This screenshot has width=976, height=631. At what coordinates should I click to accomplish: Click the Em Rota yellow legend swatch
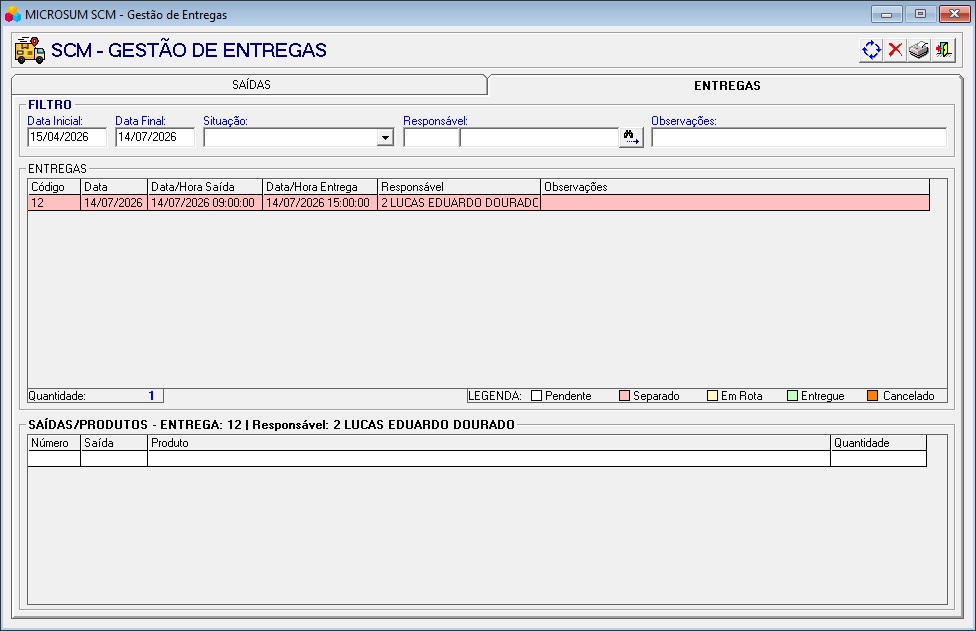pos(713,396)
